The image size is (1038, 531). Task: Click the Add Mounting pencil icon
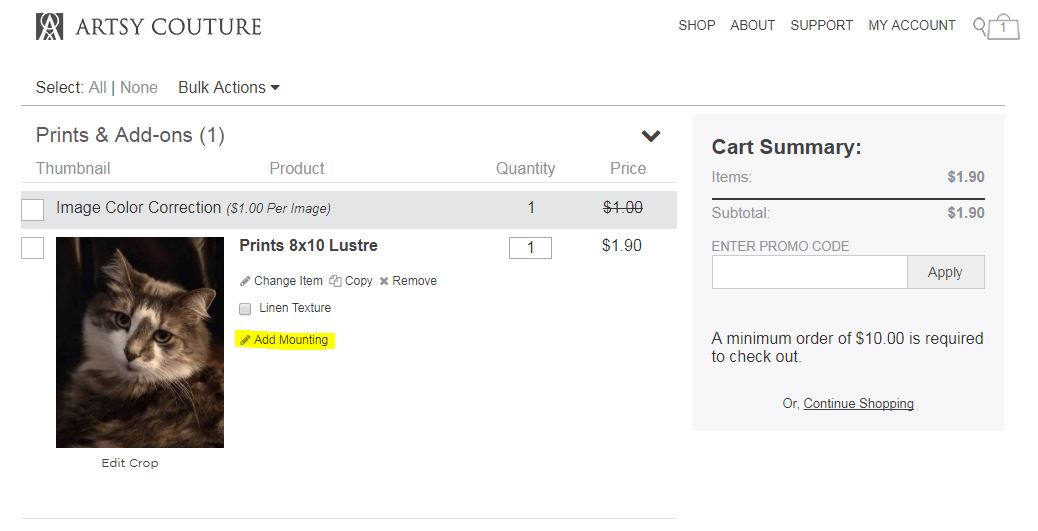245,340
